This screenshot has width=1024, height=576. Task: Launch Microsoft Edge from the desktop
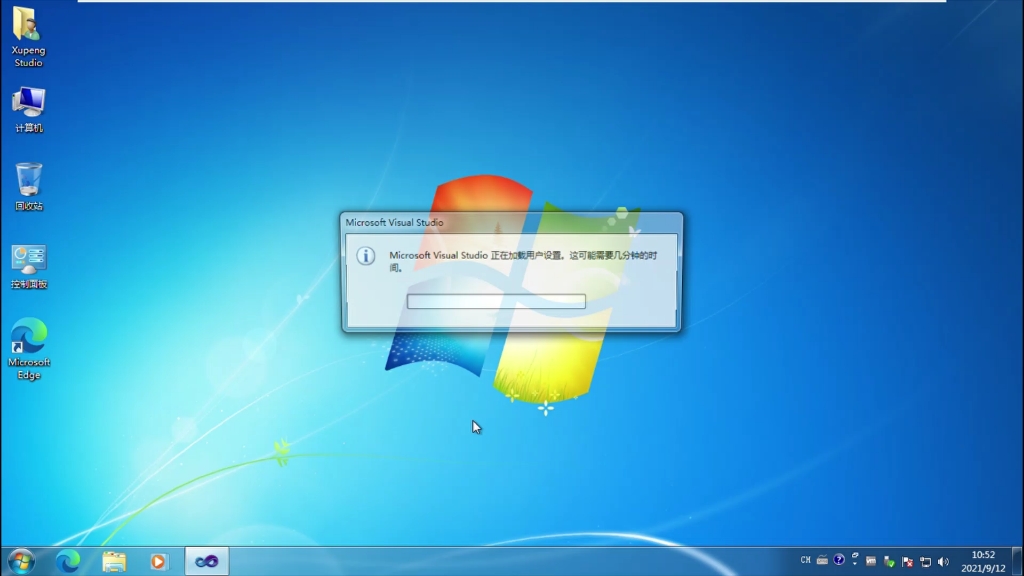[x=27, y=345]
